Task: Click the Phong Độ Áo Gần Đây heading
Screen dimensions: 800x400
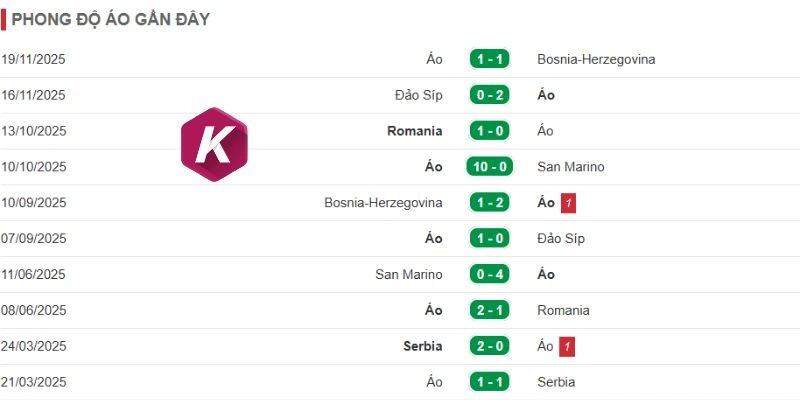Action: [x=111, y=19]
